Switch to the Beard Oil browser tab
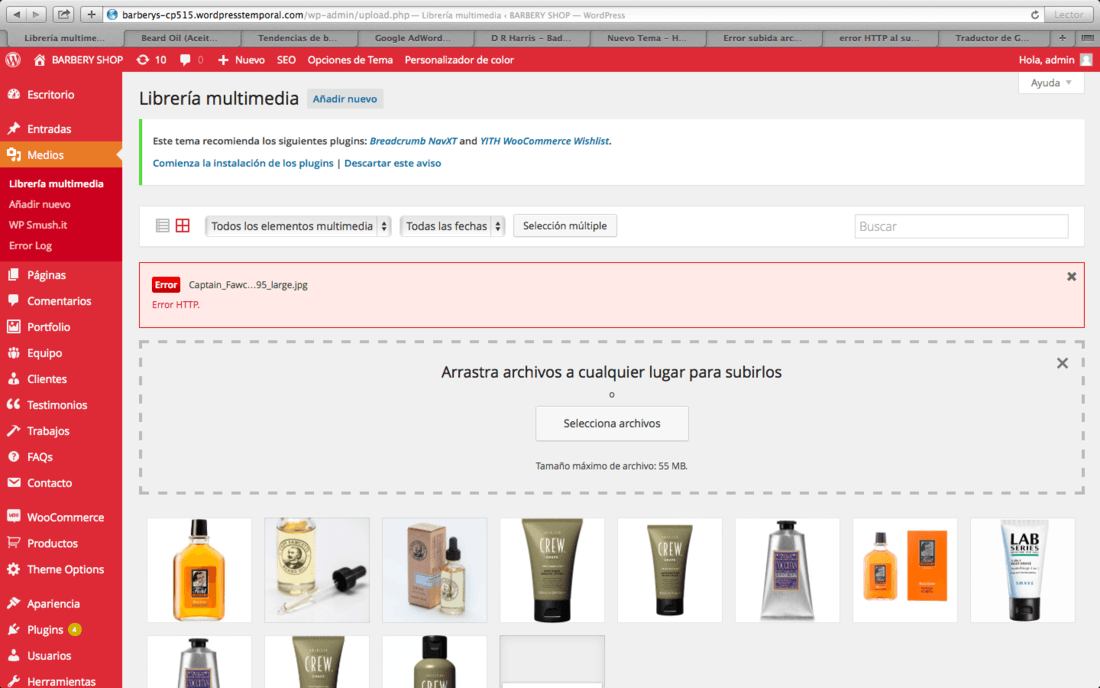The width and height of the screenshot is (1100, 688). pyautogui.click(x=180, y=38)
